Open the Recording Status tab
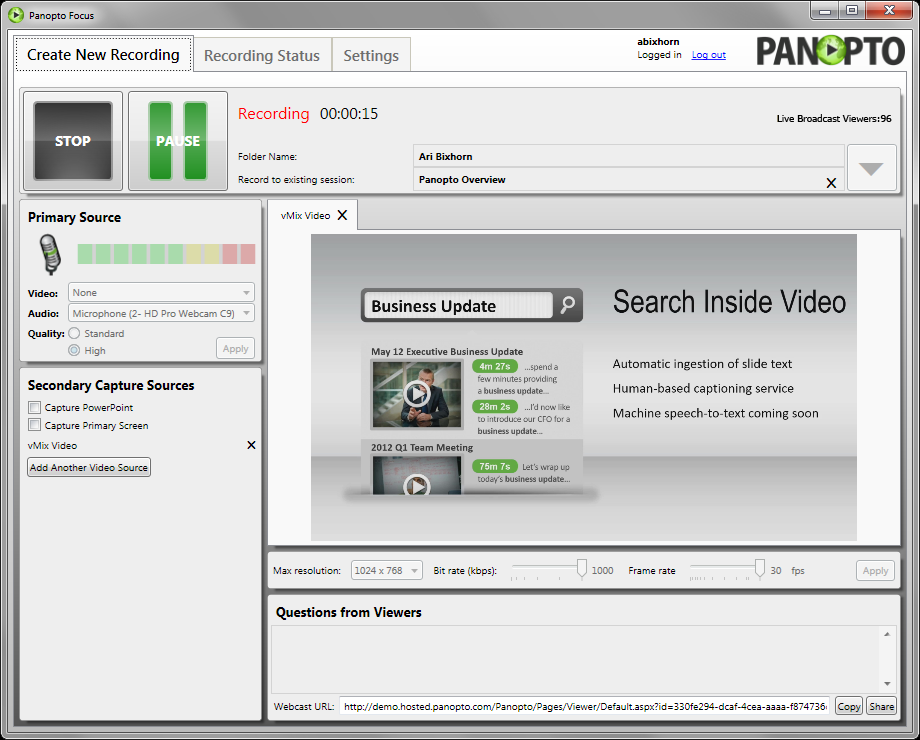This screenshot has width=920, height=740. point(262,56)
